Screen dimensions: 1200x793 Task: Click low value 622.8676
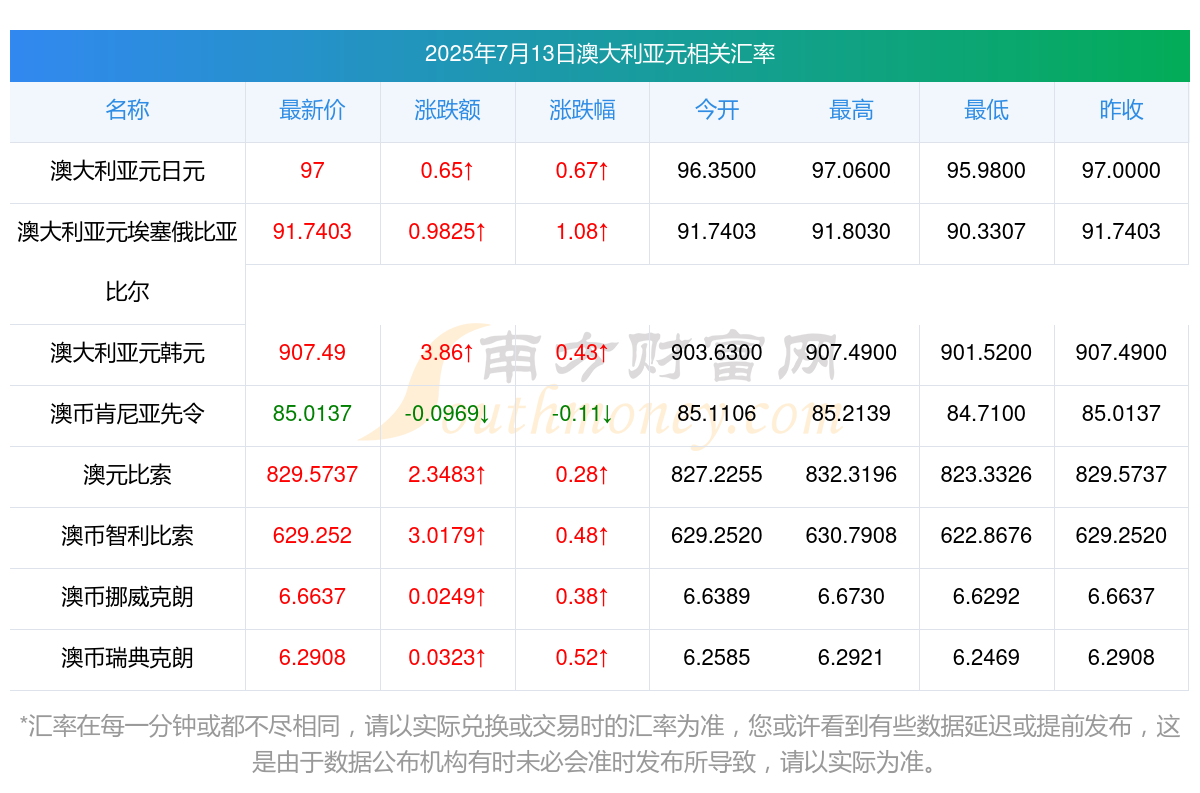tap(986, 536)
